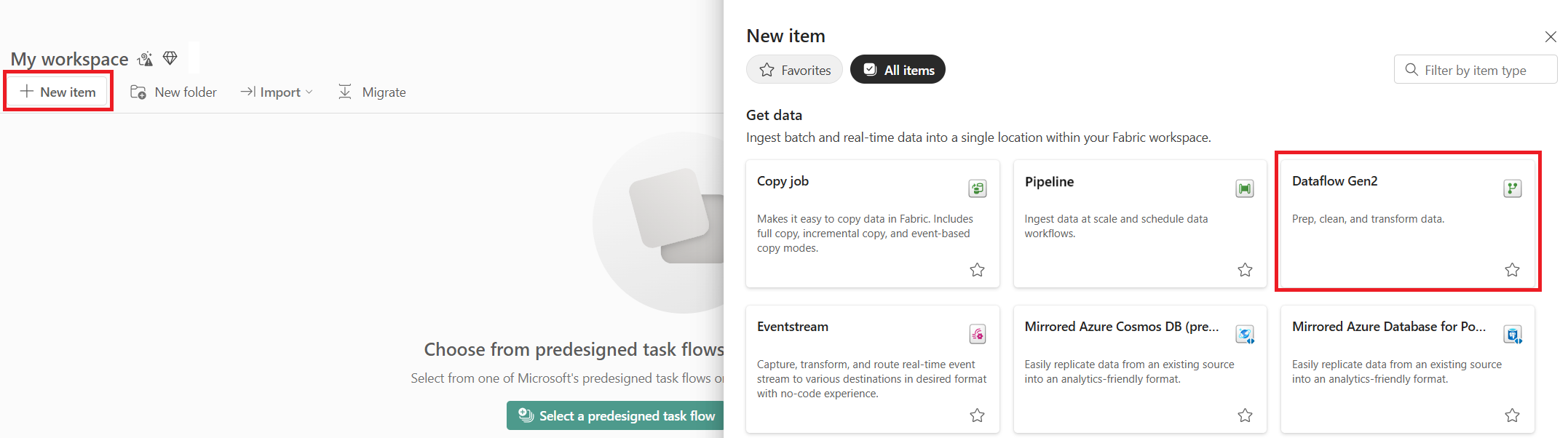Click the workspace settings icon next to My workspace
The width and height of the screenshot is (1568, 438).
coord(144,58)
